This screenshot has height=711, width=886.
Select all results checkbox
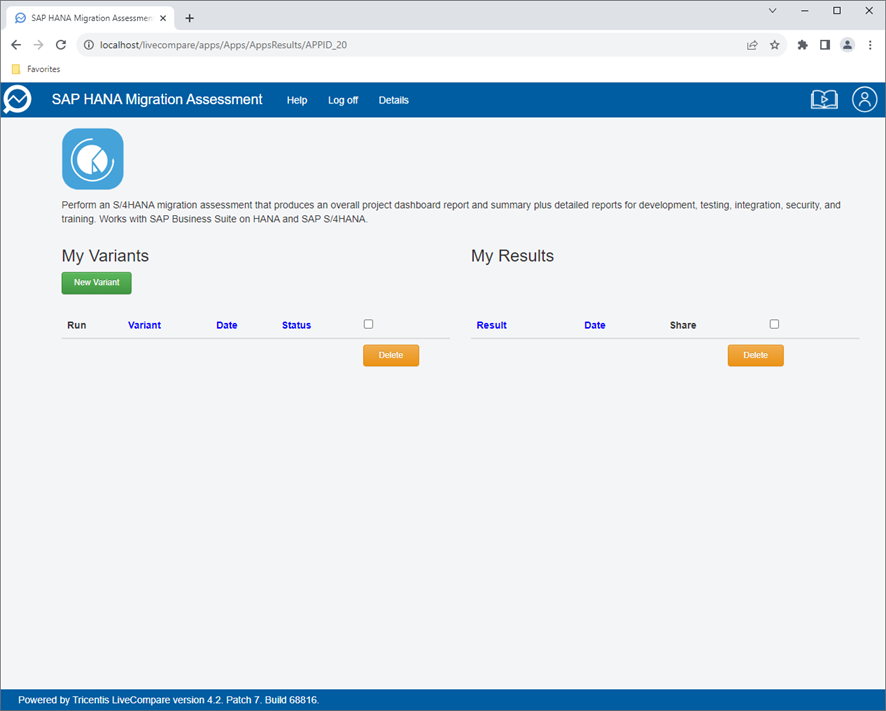(x=774, y=324)
